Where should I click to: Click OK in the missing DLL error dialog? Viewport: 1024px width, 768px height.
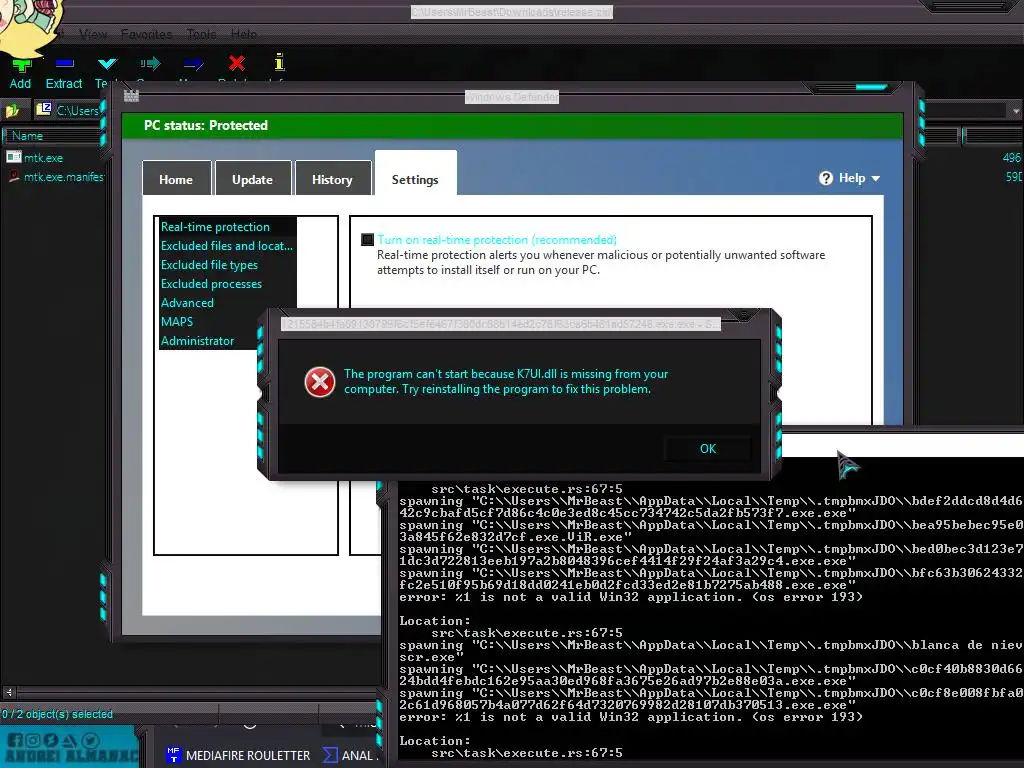pyautogui.click(x=708, y=449)
